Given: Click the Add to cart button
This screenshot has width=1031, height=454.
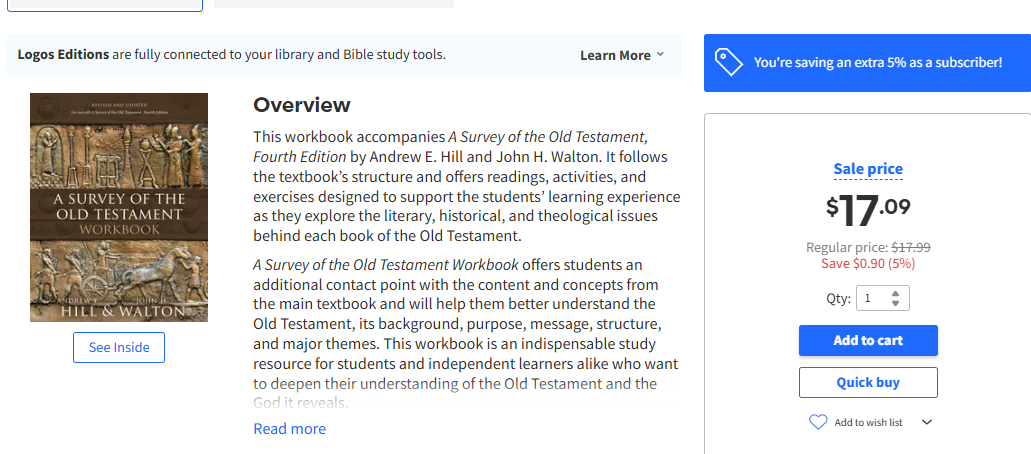Looking at the screenshot, I should 868,340.
